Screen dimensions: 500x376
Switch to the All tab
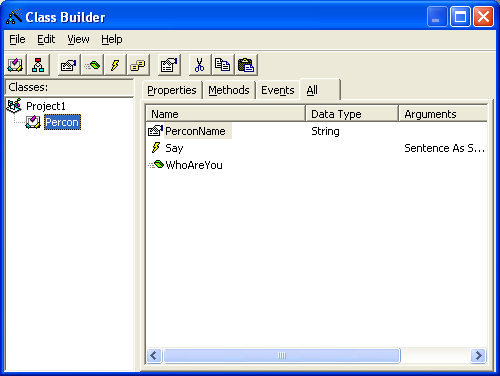pyautogui.click(x=320, y=90)
